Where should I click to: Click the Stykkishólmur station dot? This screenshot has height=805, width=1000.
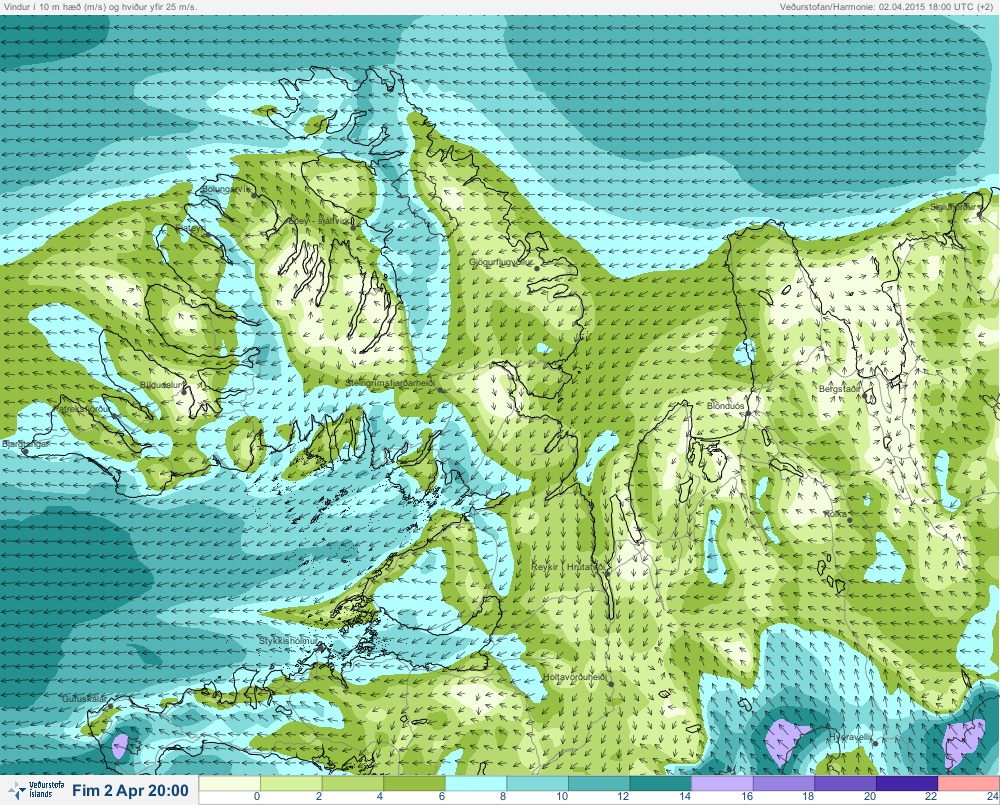(321, 647)
